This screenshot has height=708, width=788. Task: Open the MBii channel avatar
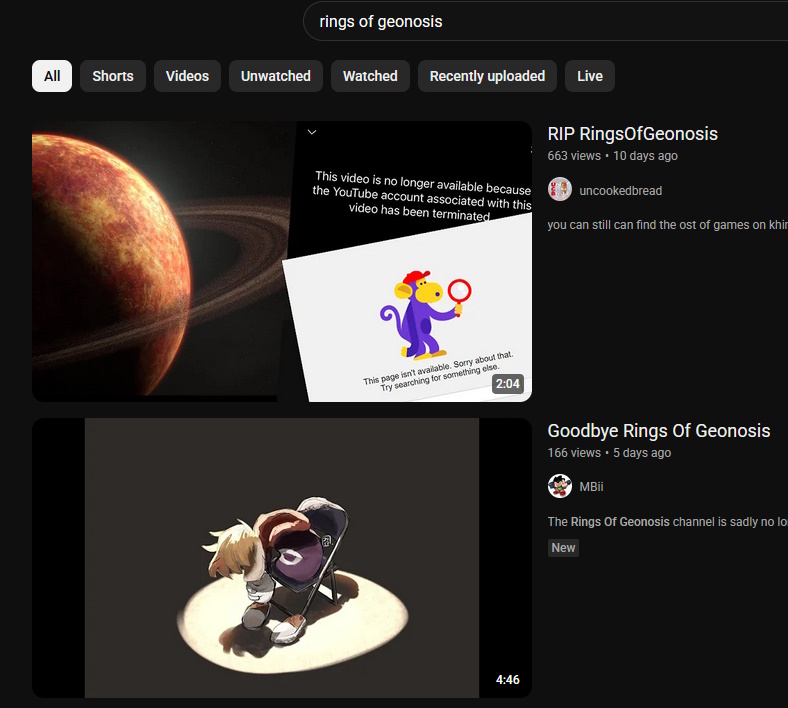click(559, 486)
